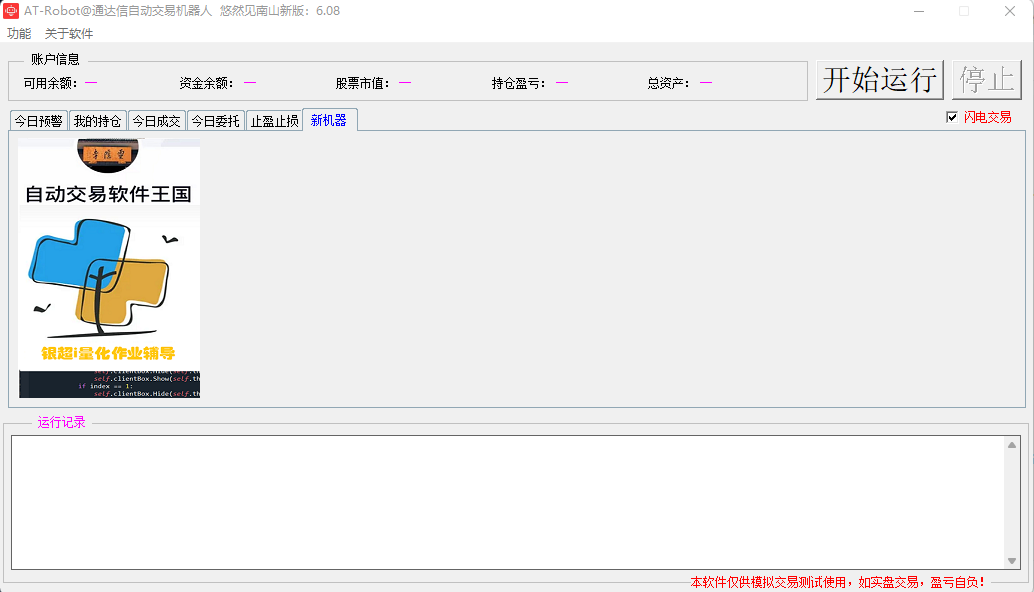Click the round signboard photo above the software title
Viewport: 1034px width, 592px height.
[108, 155]
